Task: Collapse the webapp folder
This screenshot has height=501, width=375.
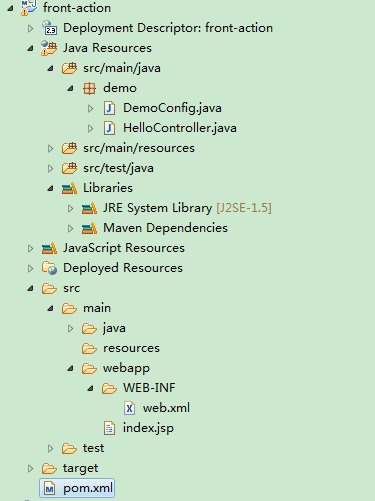Action: [70, 368]
